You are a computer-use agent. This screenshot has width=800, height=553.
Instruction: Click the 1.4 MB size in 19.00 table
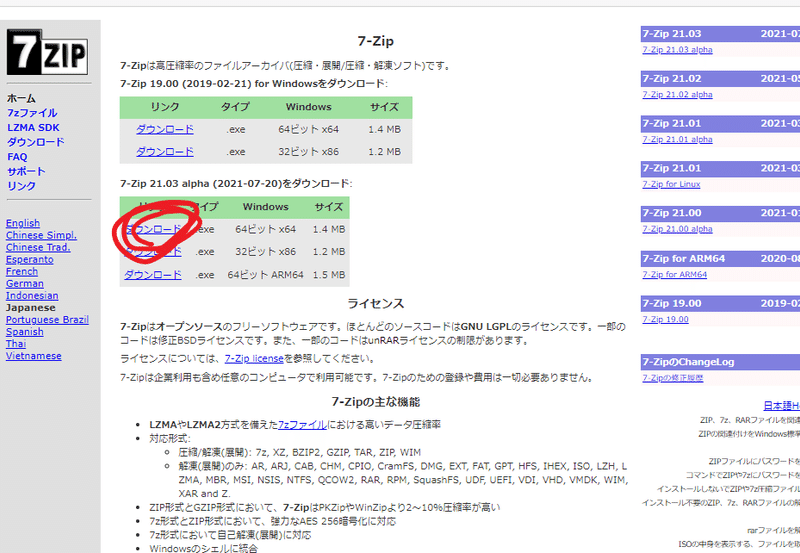coord(385,130)
